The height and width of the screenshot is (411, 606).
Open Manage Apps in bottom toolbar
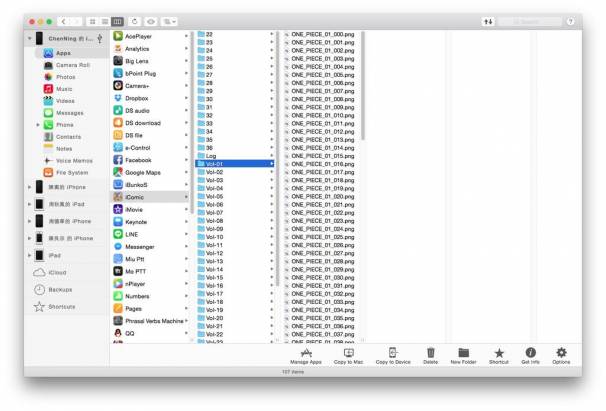(306, 356)
